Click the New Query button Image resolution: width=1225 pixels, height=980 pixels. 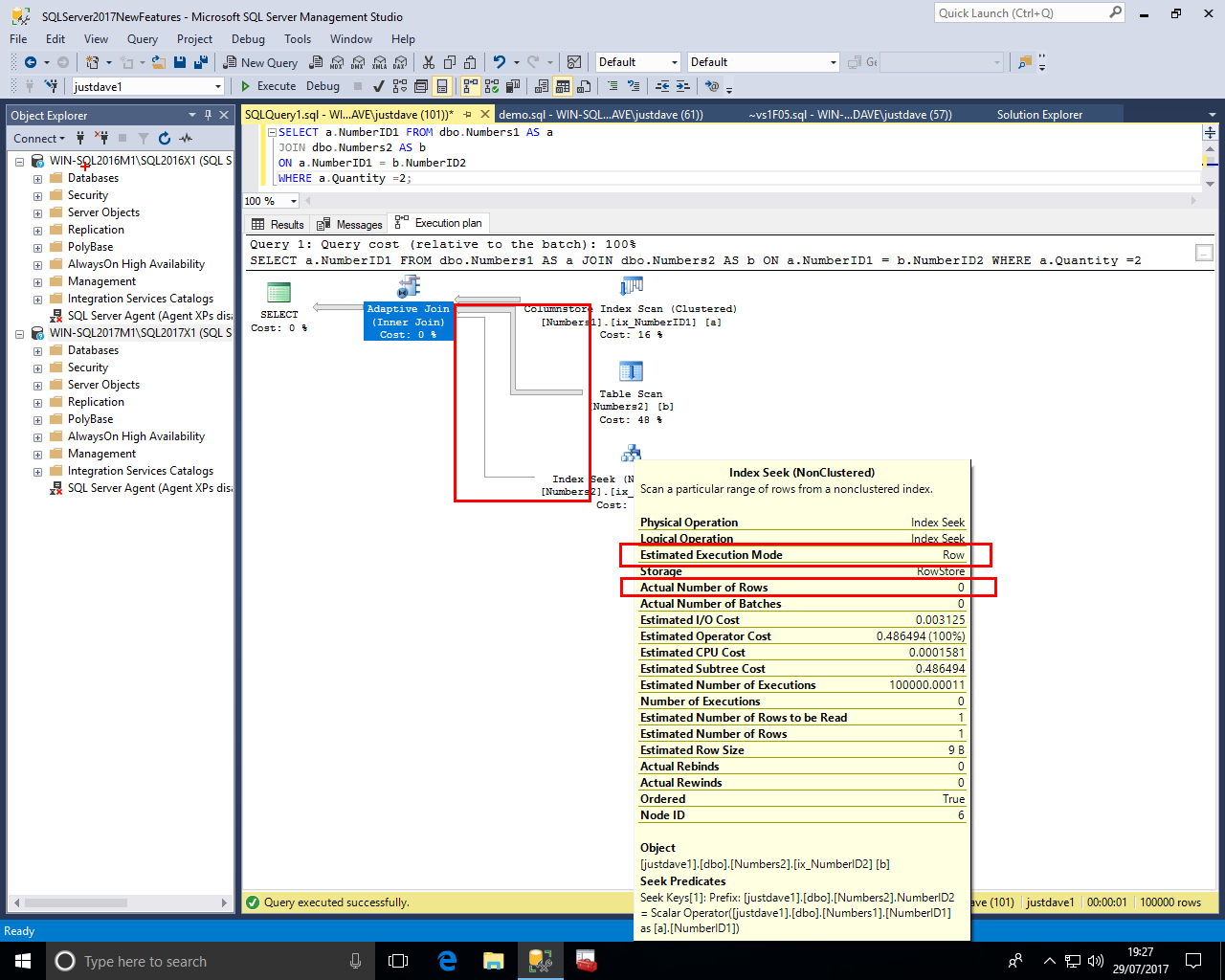tap(260, 62)
